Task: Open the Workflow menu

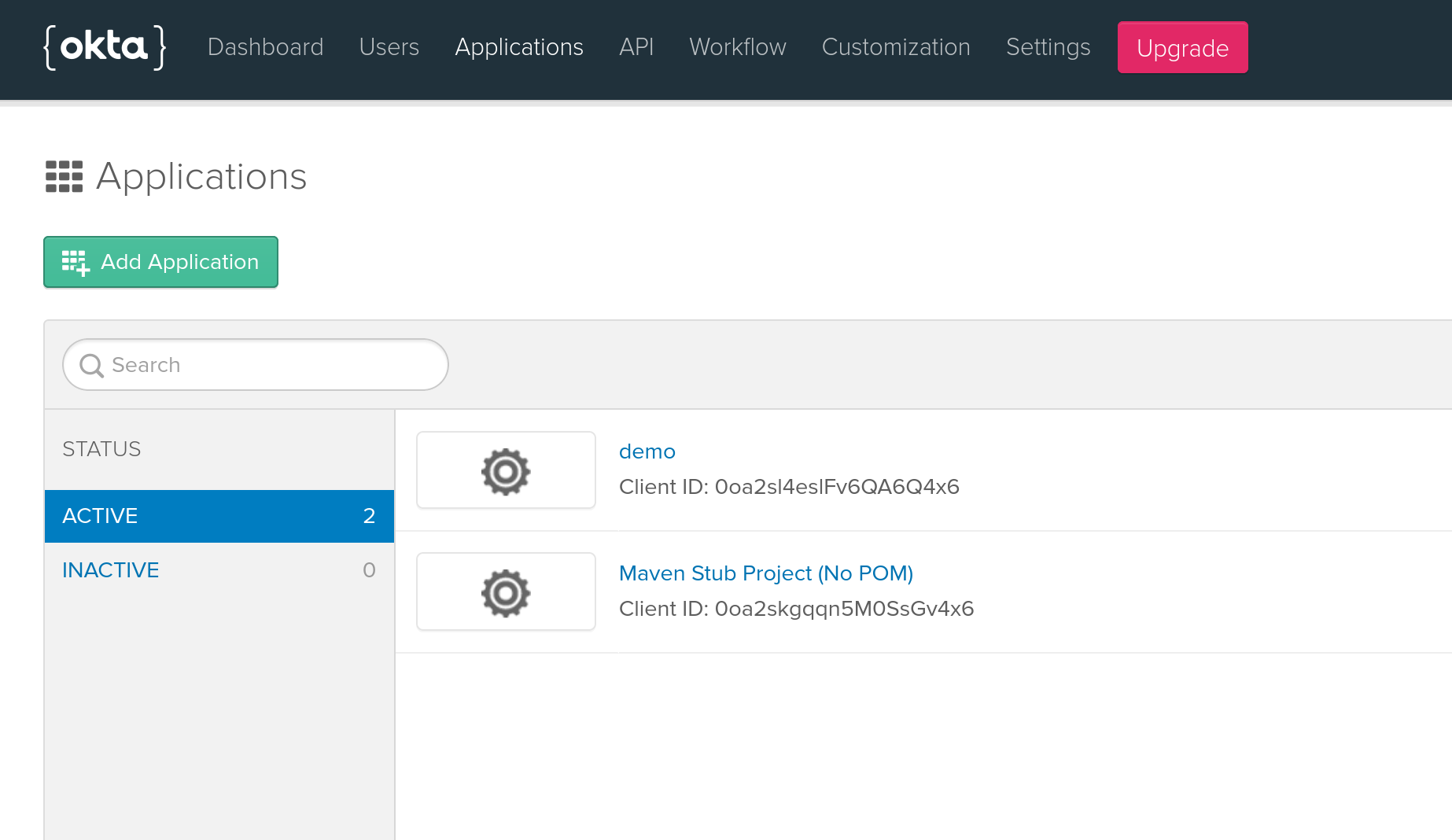Action: pyautogui.click(x=737, y=47)
